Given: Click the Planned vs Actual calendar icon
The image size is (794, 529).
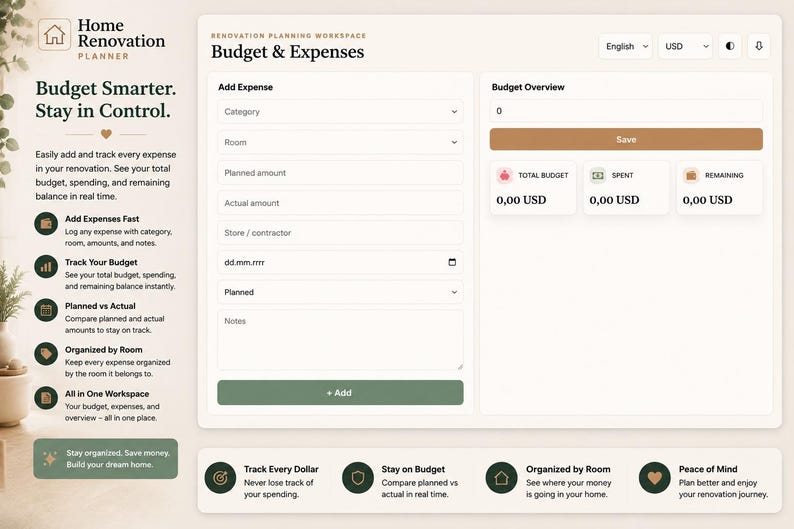Looking at the screenshot, I should pyautogui.click(x=46, y=310).
